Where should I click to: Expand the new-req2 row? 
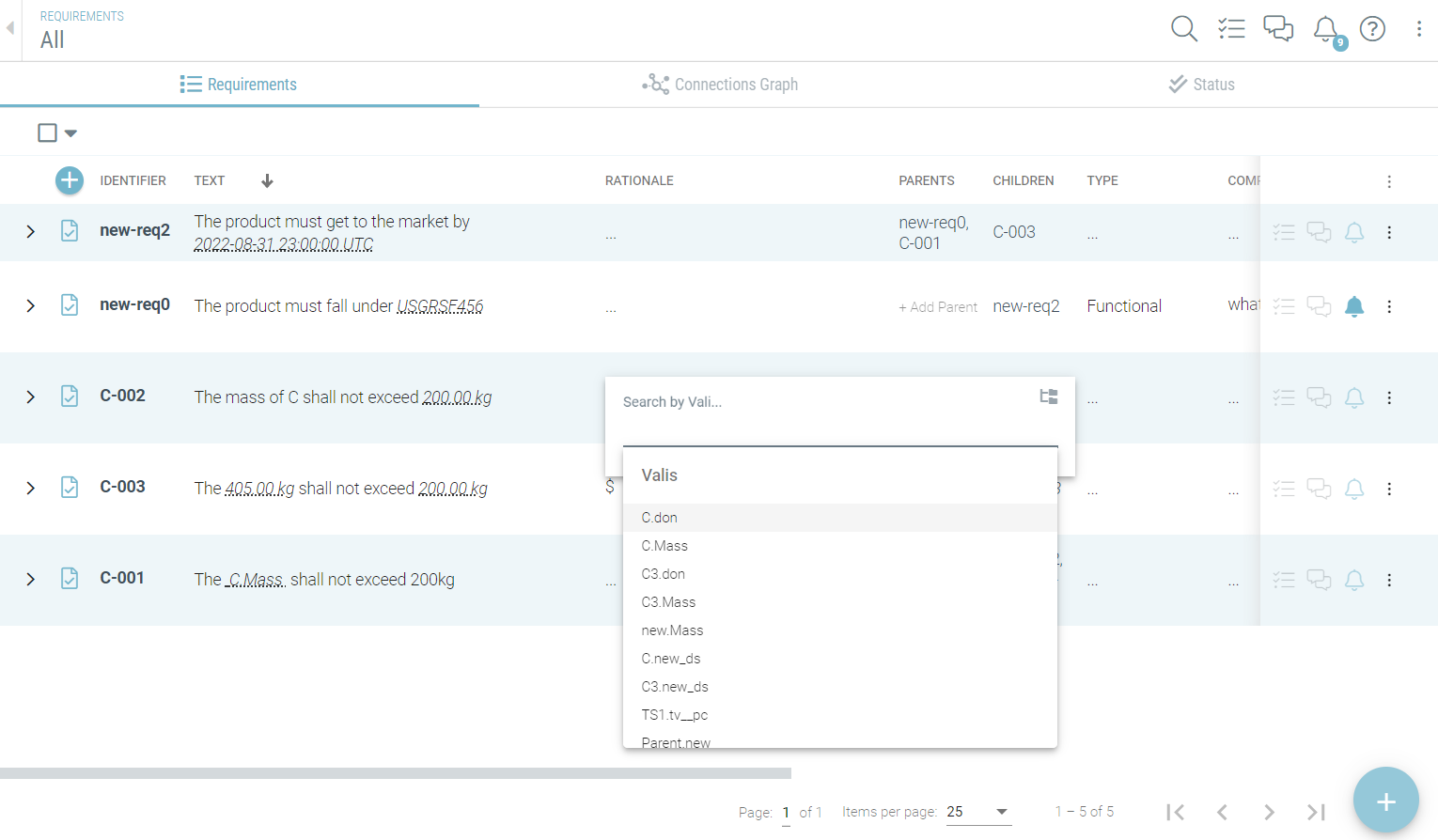[30, 231]
